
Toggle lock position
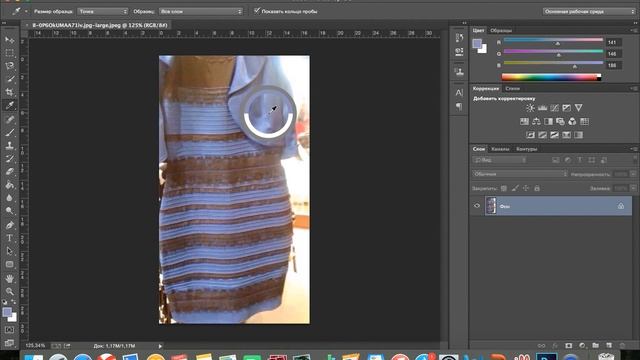pos(526,188)
